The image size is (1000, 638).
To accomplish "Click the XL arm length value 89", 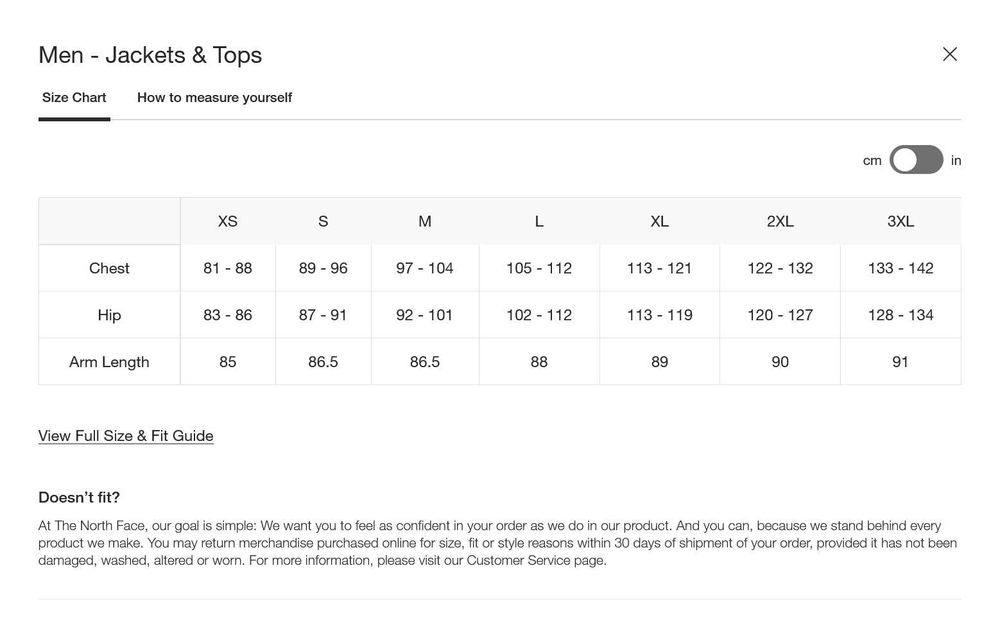I will point(659,362).
